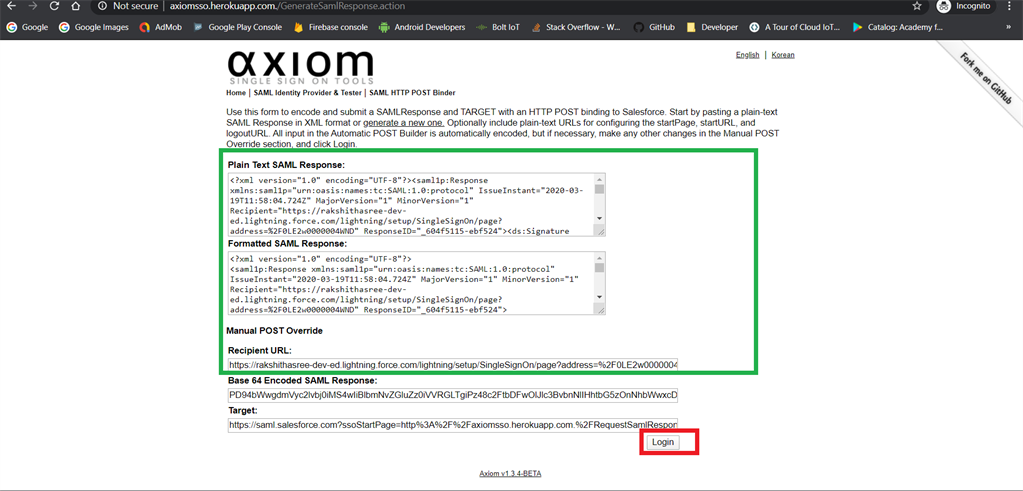The image size is (1023, 491).
Task: Click Fork me on GitHub ribbon
Action: (984, 79)
